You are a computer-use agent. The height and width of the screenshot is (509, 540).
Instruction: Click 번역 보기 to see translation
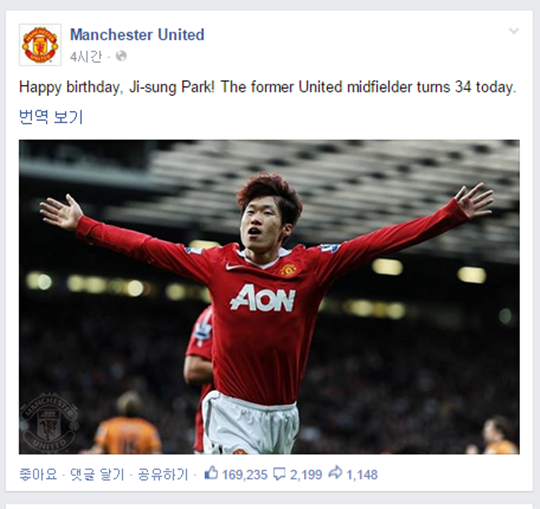point(51,117)
